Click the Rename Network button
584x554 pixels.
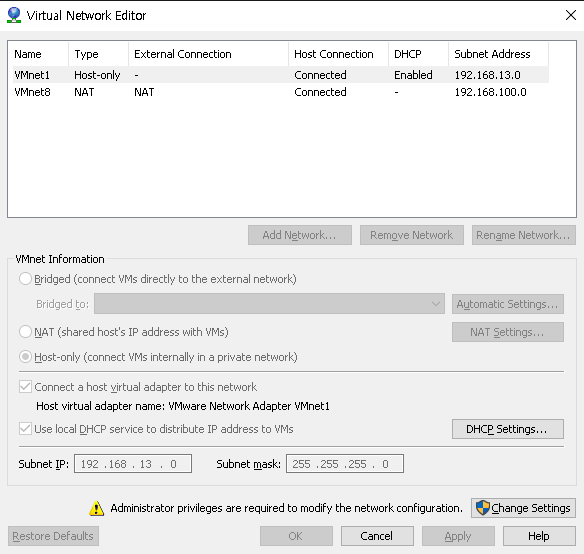pyautogui.click(x=523, y=235)
